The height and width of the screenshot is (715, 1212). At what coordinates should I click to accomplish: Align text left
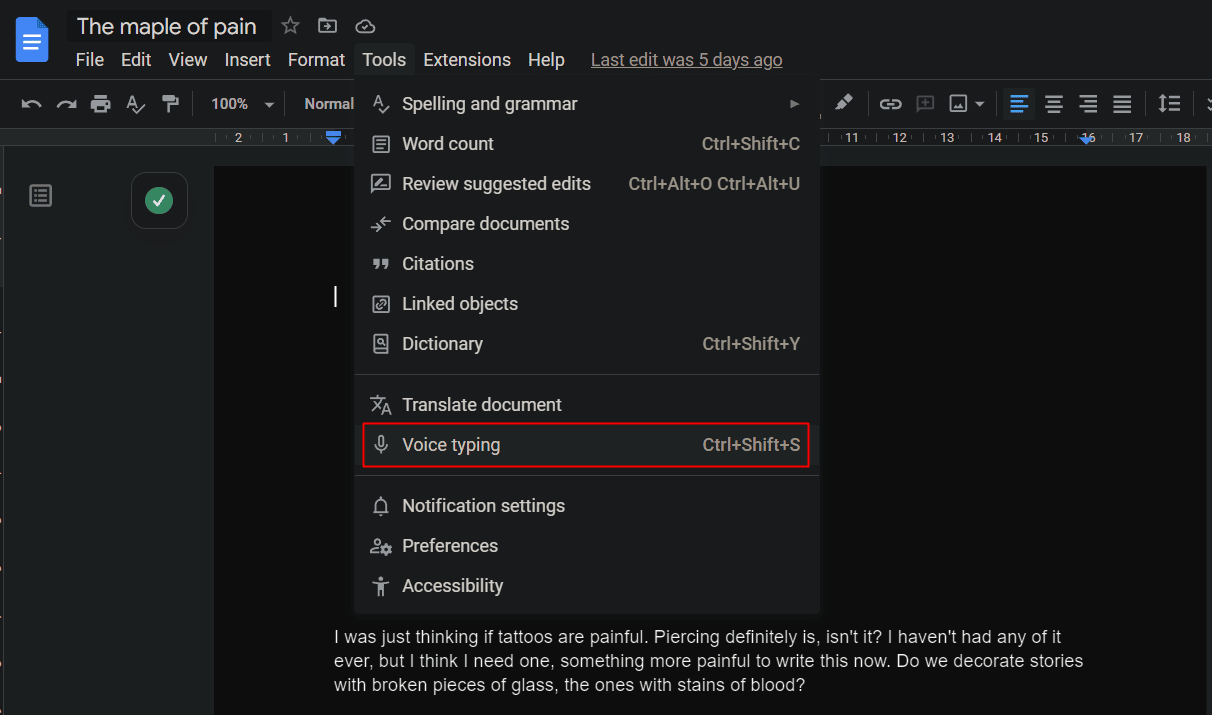[1019, 104]
